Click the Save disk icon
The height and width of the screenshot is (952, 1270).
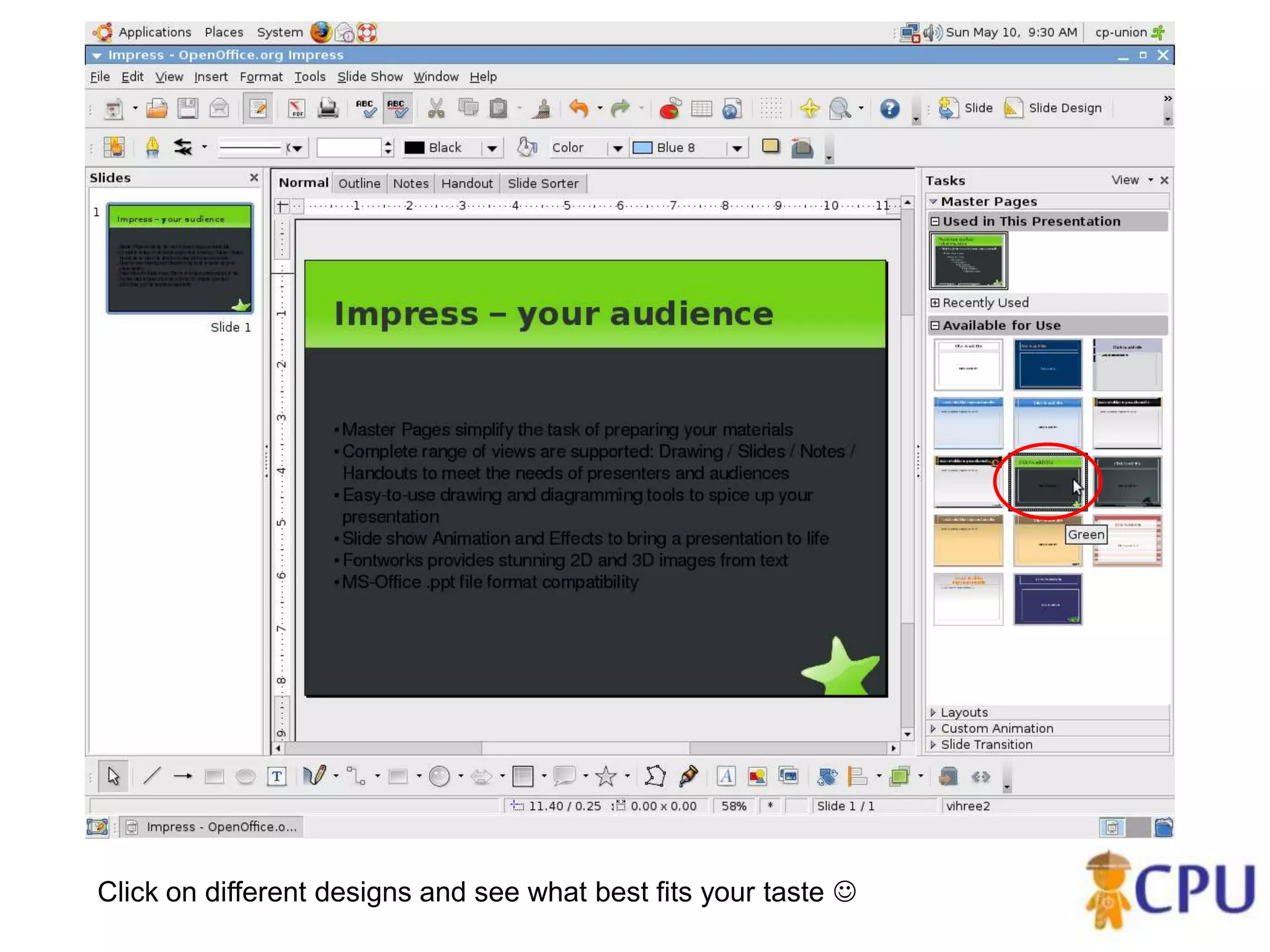[x=188, y=109]
